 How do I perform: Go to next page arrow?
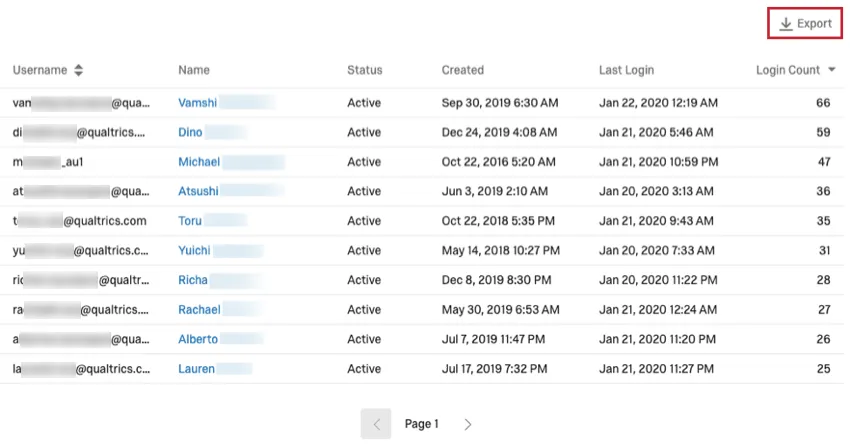pos(467,424)
